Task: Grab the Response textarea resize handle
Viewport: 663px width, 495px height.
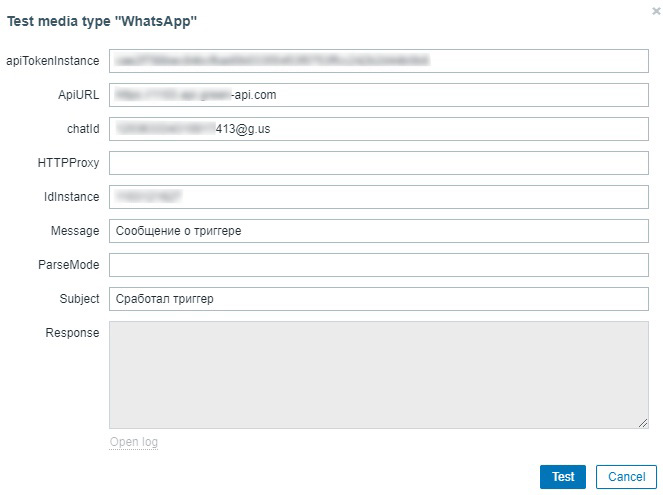Action: click(x=643, y=423)
